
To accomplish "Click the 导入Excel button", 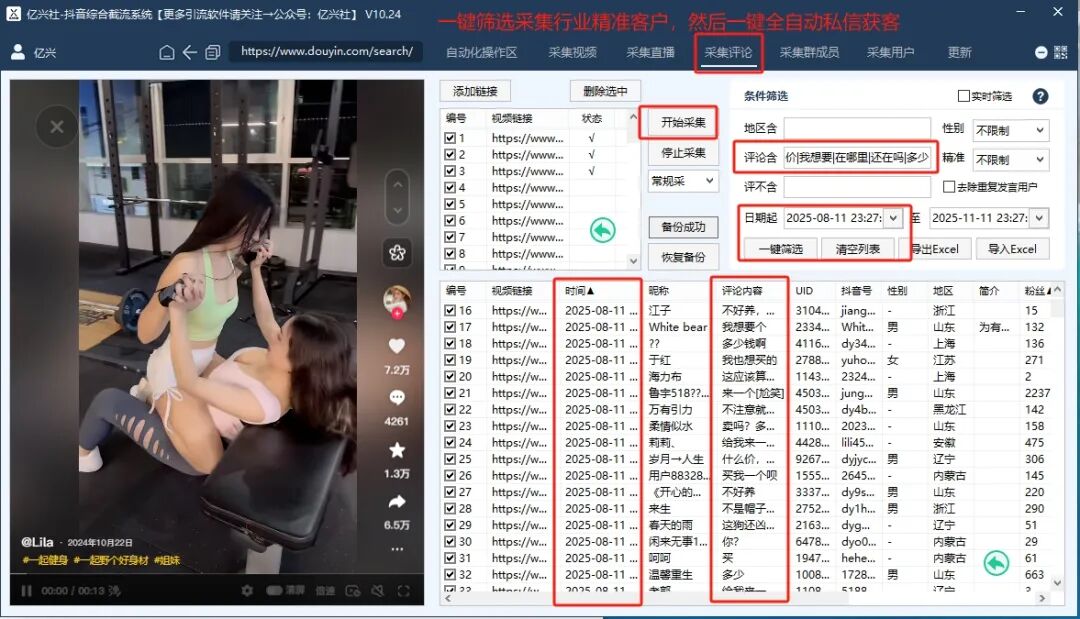I will 1012,249.
